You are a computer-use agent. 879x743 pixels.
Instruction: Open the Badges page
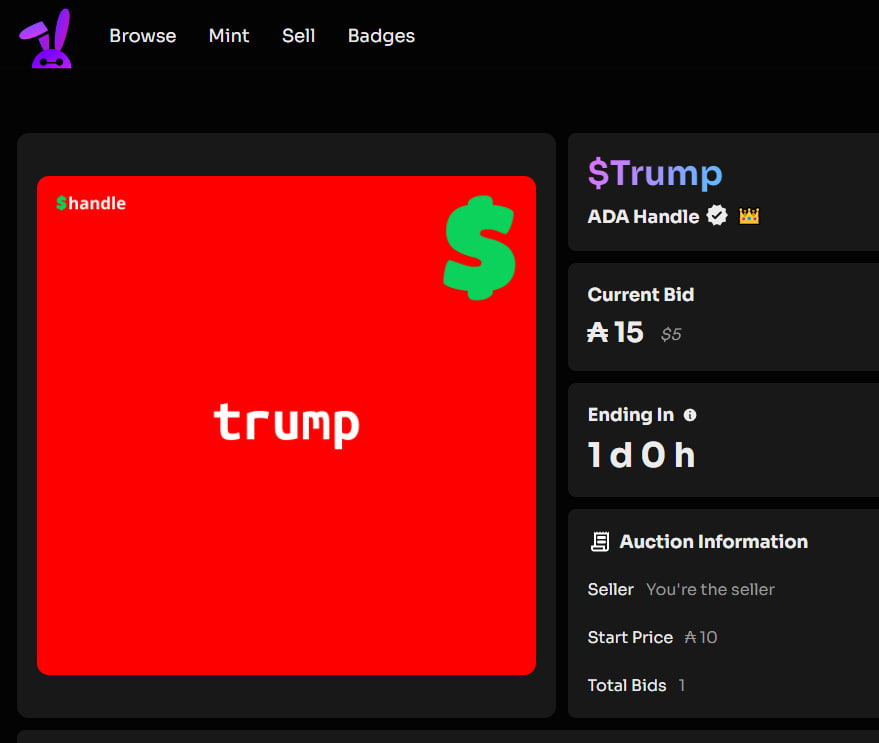(381, 36)
